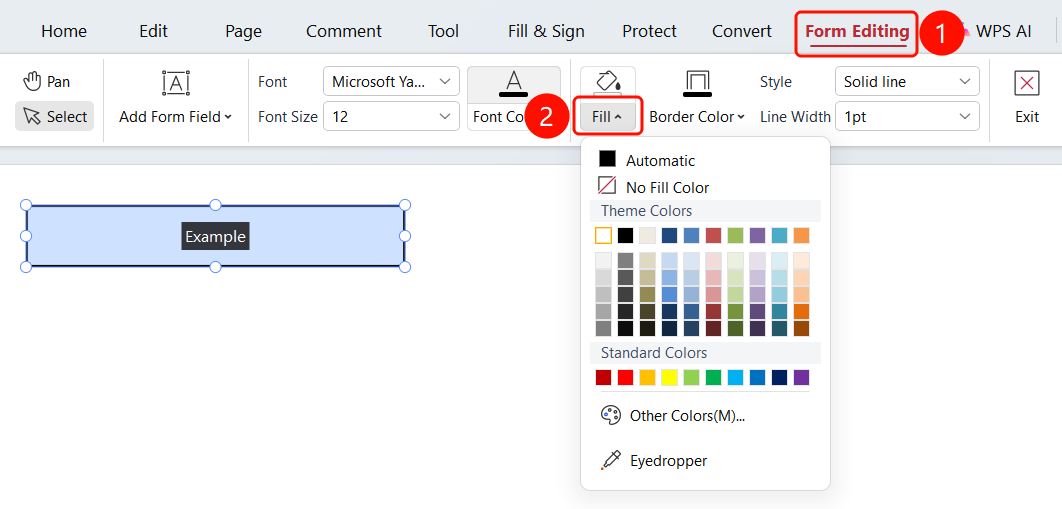This screenshot has width=1062, height=509.
Task: Pick light green standard color
Action: [692, 378]
